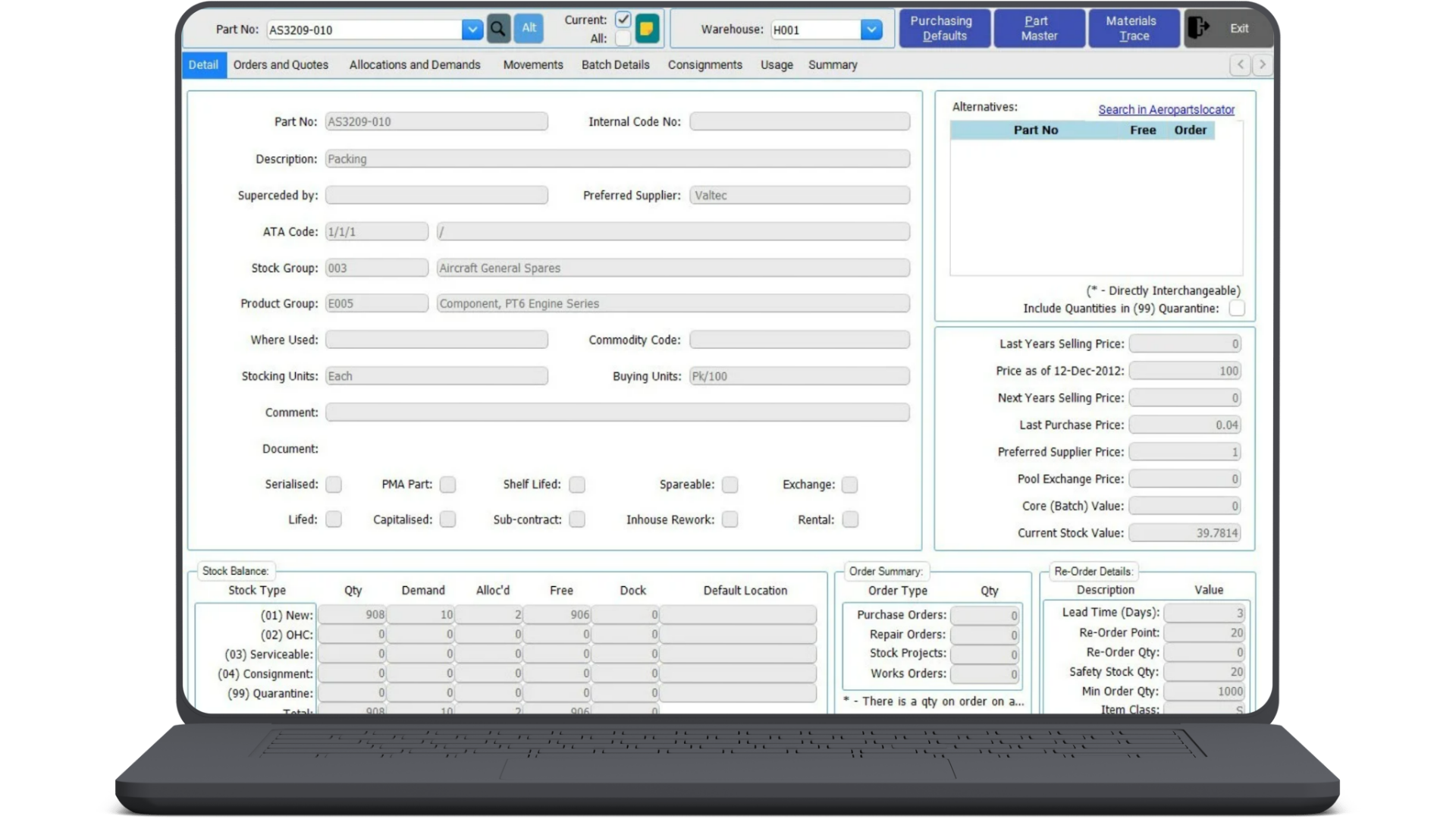Switch to the Orders and Quotes tab
The image size is (1456, 819).
[x=280, y=65]
